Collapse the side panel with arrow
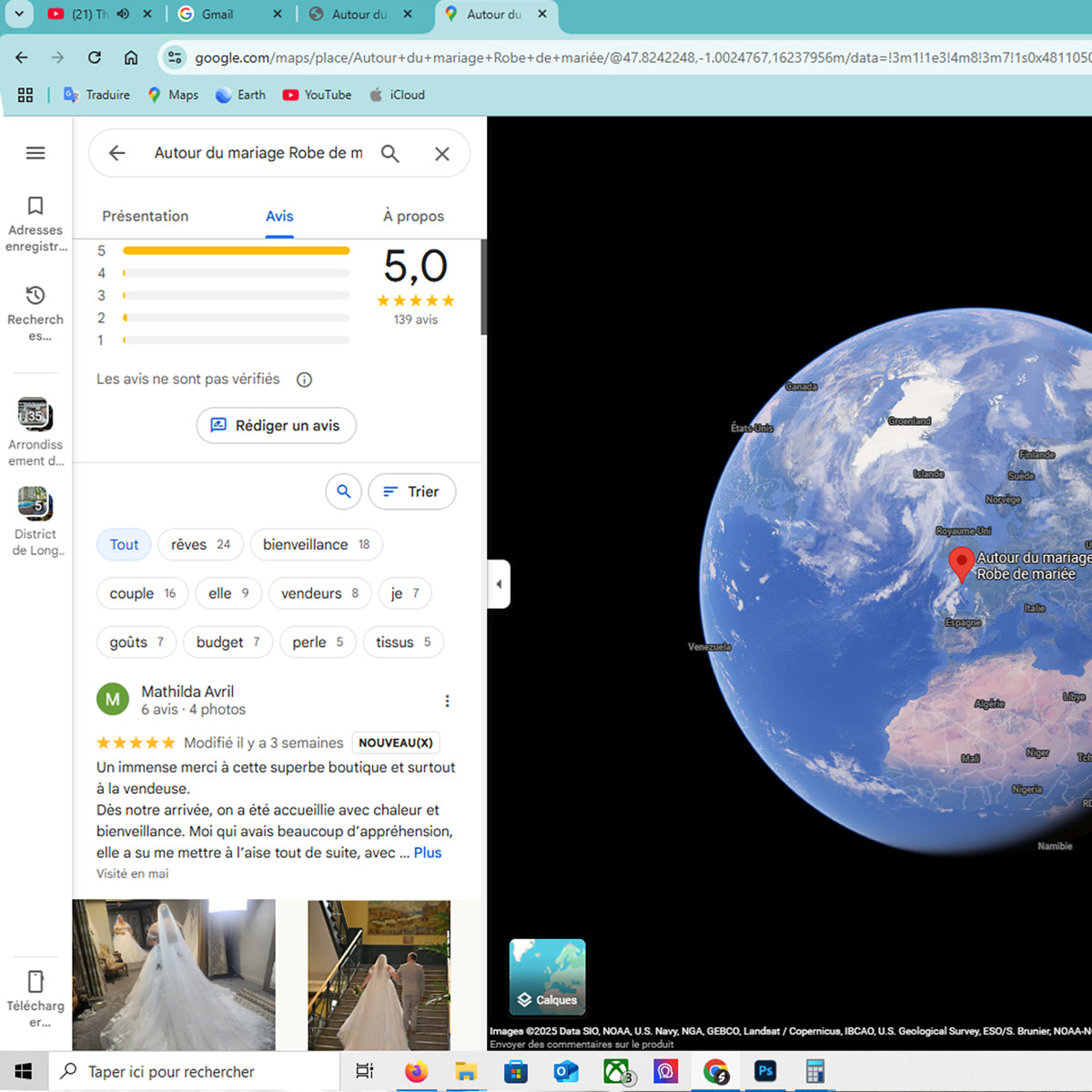Screen dimensions: 1092x1092 click(499, 584)
